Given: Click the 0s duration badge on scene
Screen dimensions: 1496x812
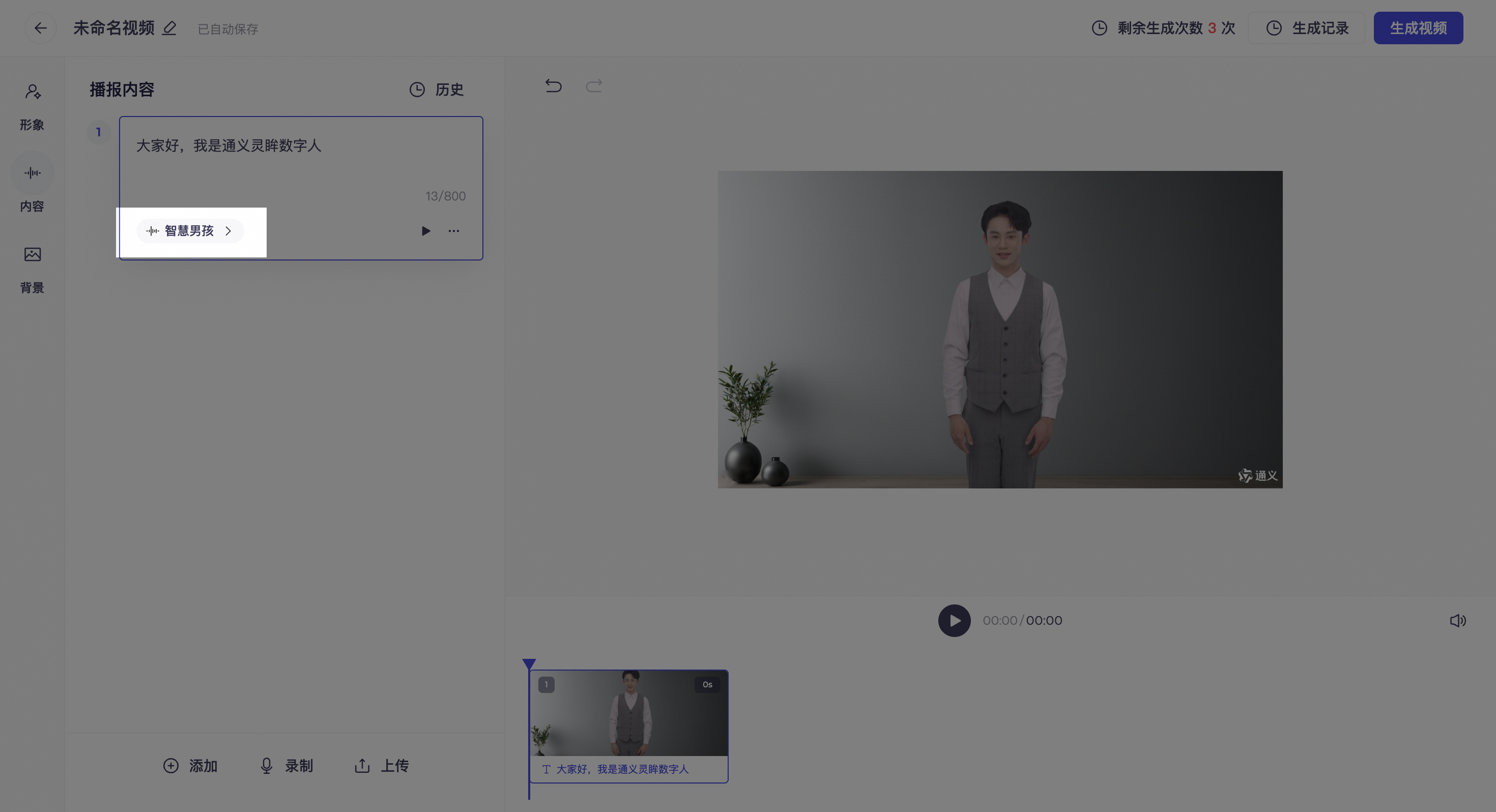Looking at the screenshot, I should point(707,684).
